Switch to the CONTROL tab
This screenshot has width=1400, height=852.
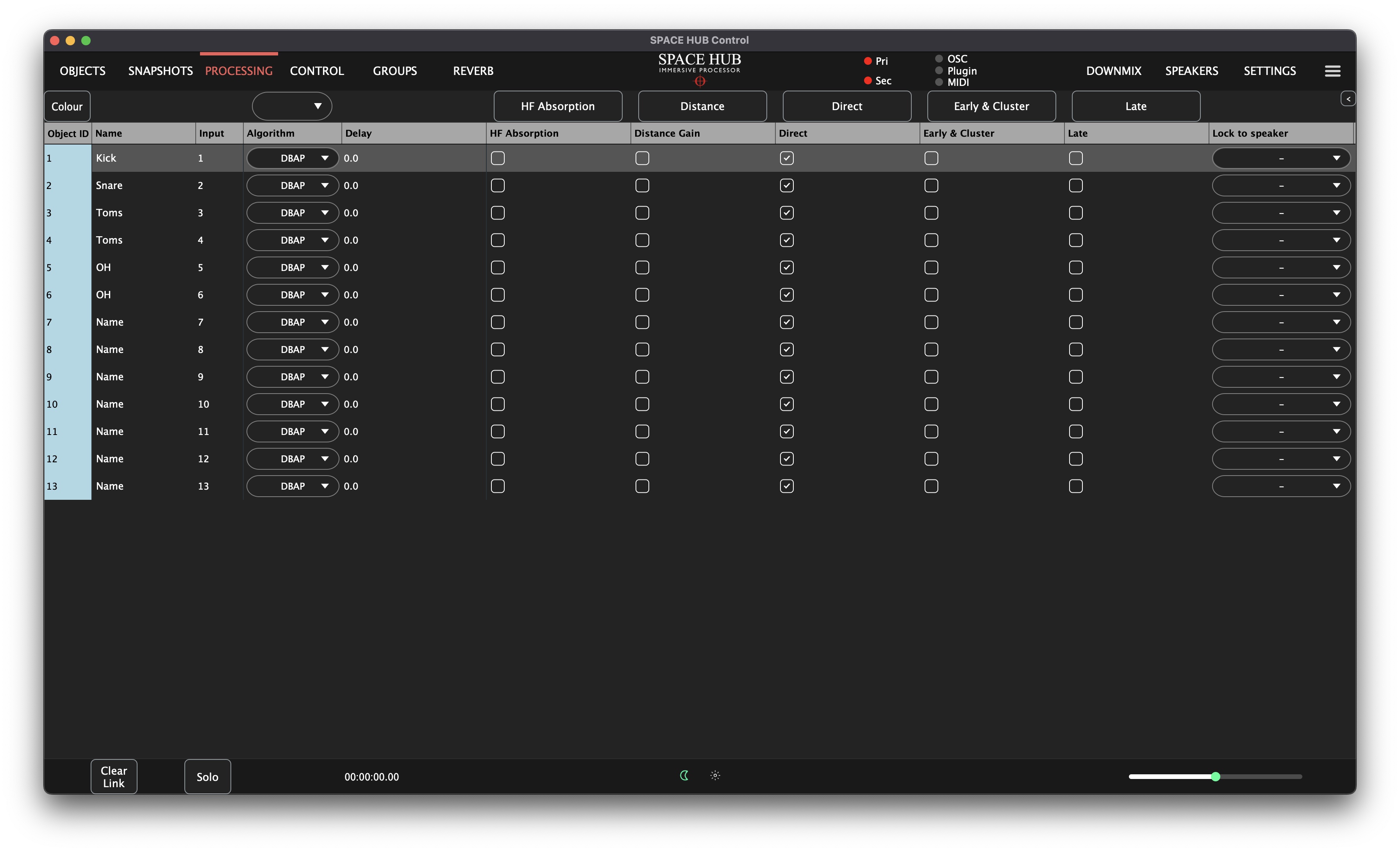pyautogui.click(x=317, y=71)
